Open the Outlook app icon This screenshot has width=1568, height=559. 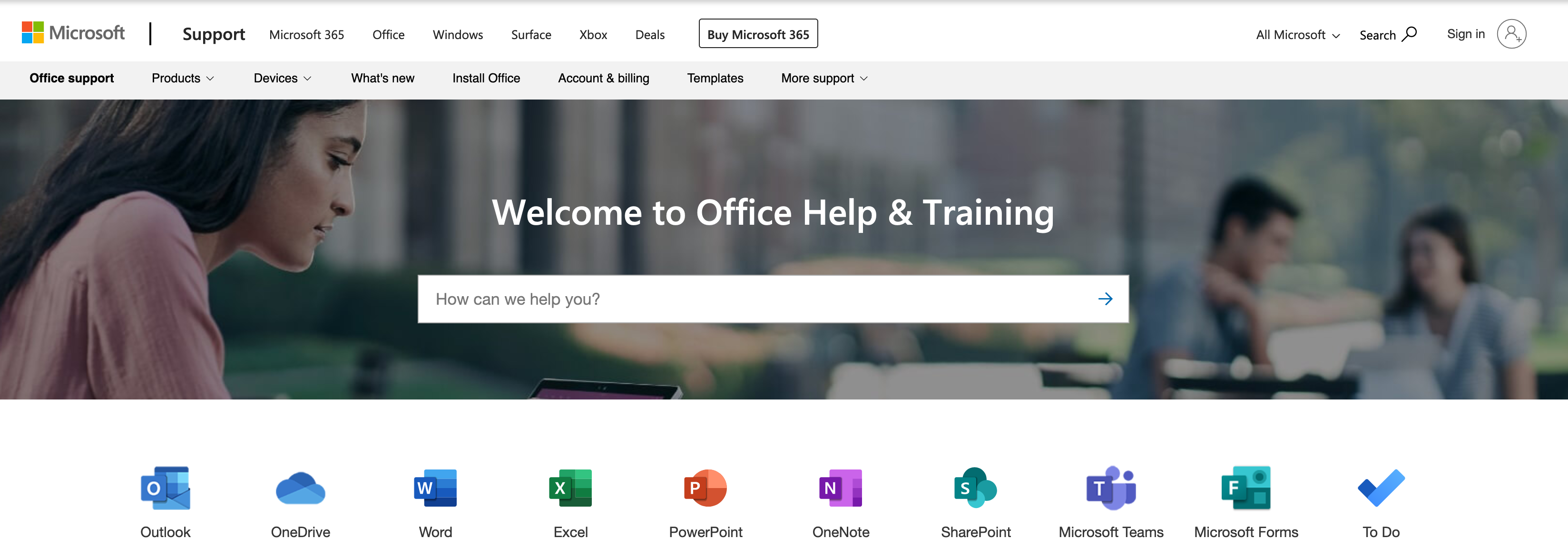pos(166,488)
